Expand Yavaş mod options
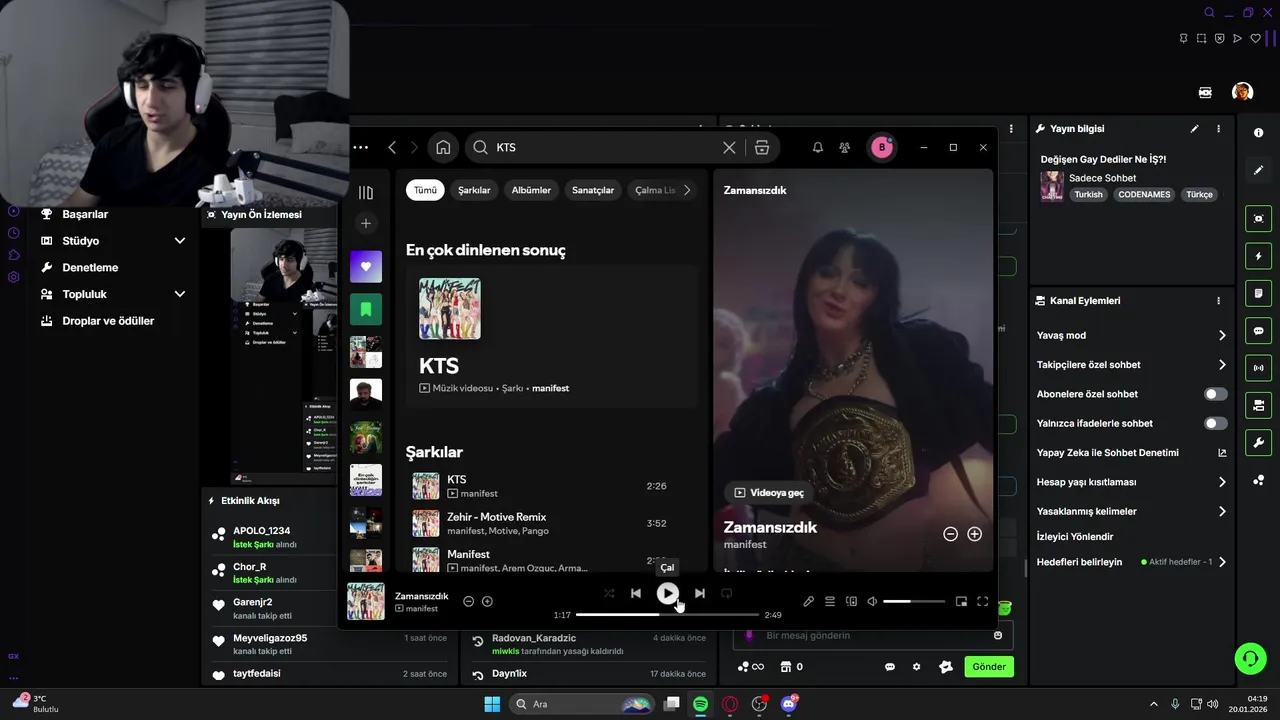Screen dimensions: 1280x720 click(1222, 335)
